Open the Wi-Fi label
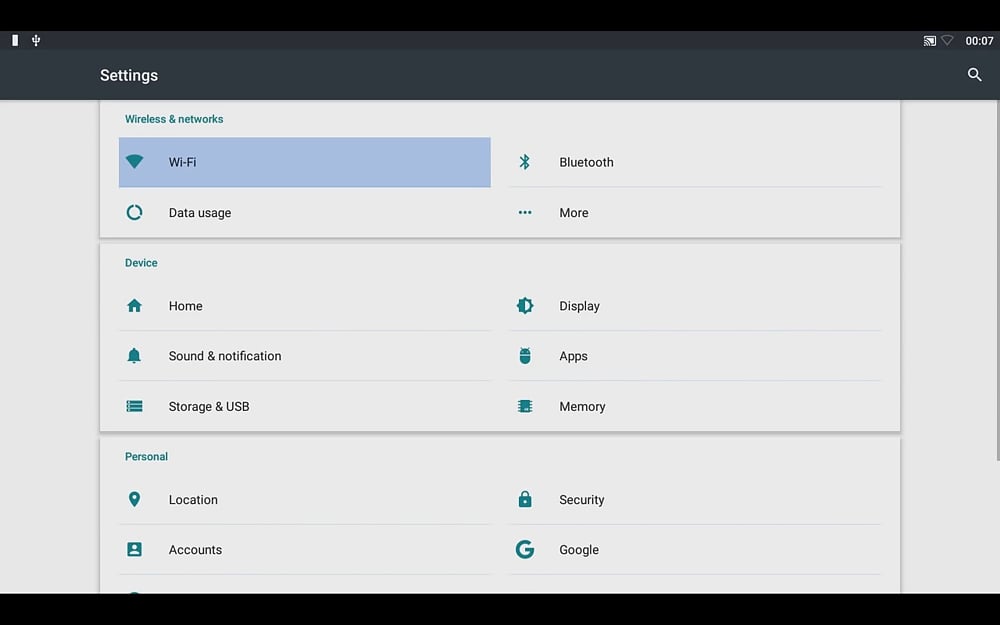1000x625 pixels. coord(182,162)
